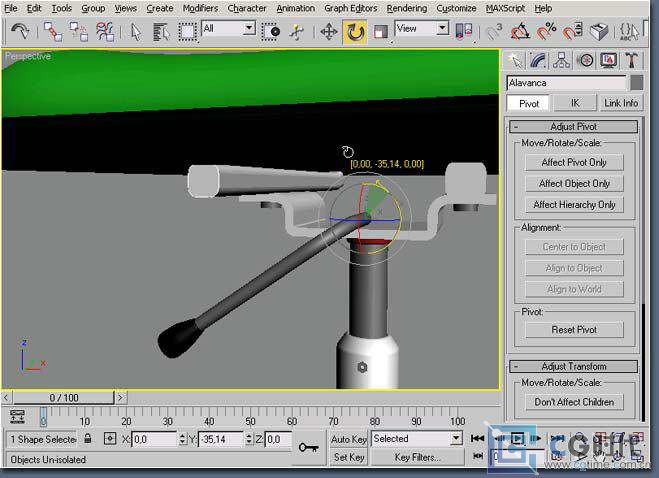Open the Rendering menu
659x478 pixels.
pos(406,8)
